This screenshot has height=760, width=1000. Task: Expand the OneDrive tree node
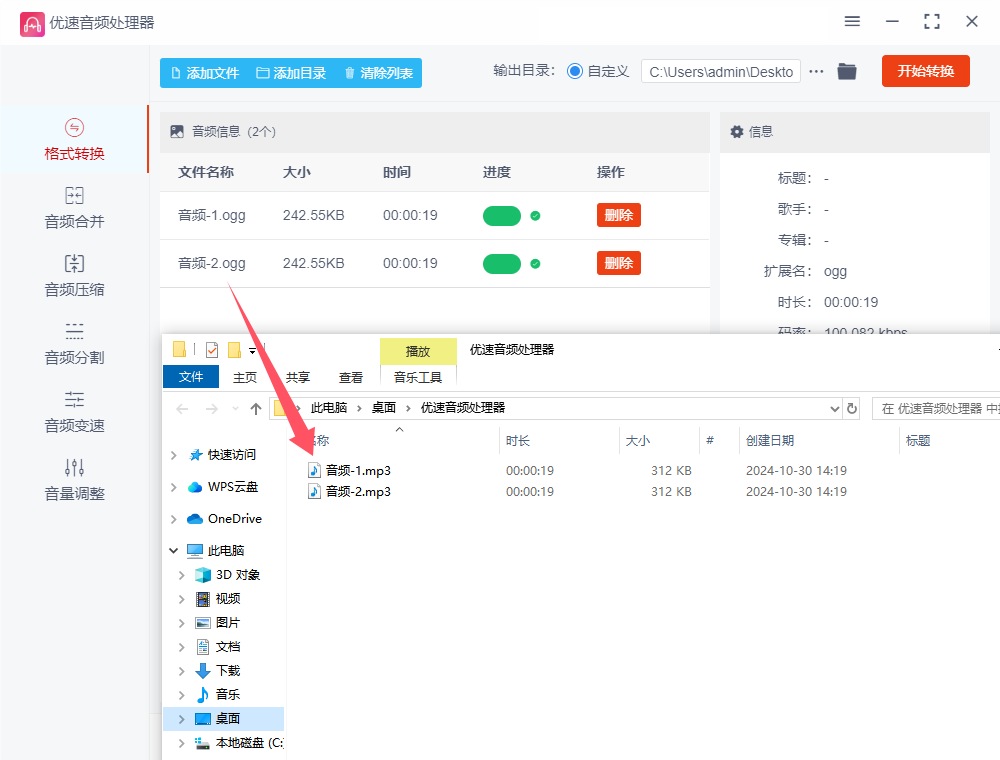(x=173, y=519)
